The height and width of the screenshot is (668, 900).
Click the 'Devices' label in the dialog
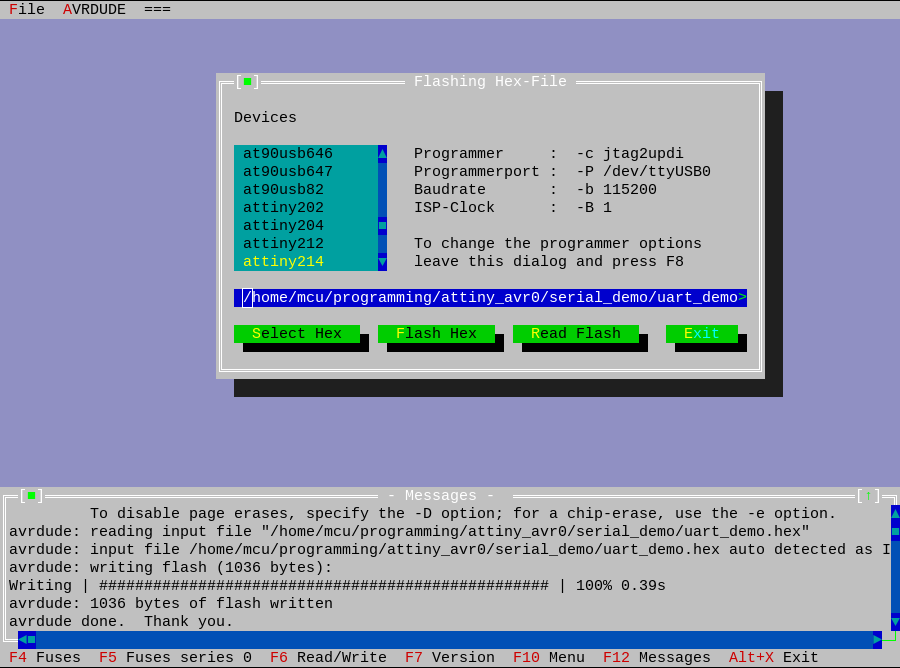pos(265,117)
